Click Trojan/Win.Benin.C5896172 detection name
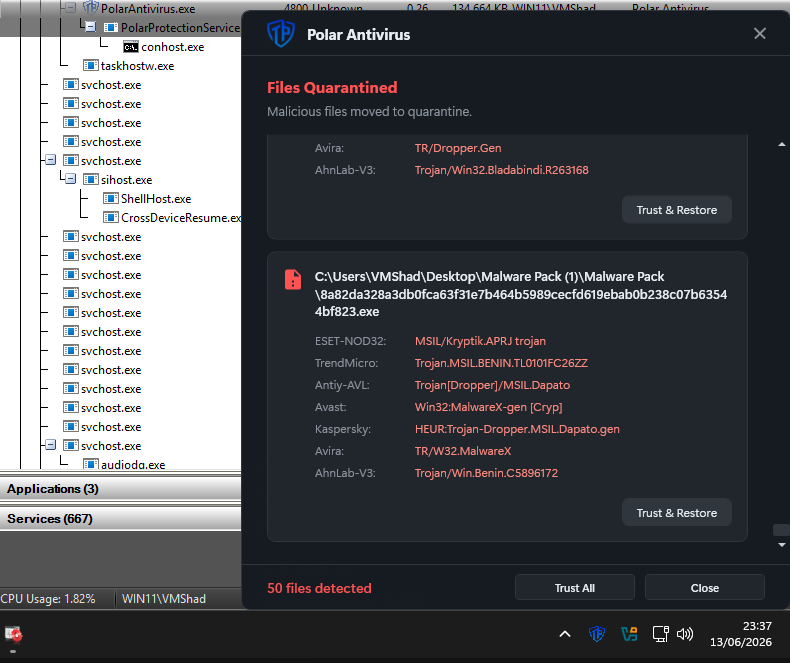This screenshot has width=790, height=663. point(486,473)
